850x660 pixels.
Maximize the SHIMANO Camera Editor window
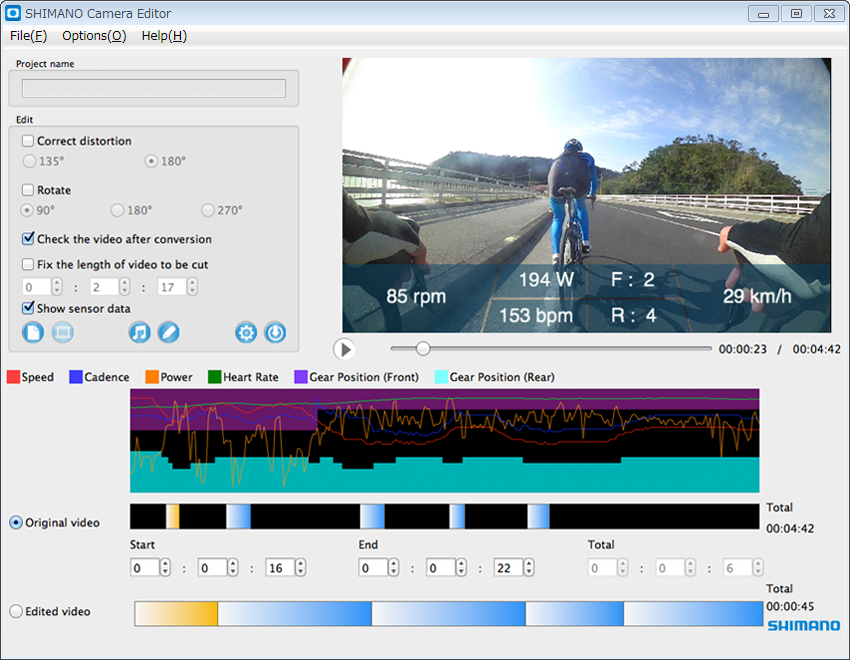(796, 14)
